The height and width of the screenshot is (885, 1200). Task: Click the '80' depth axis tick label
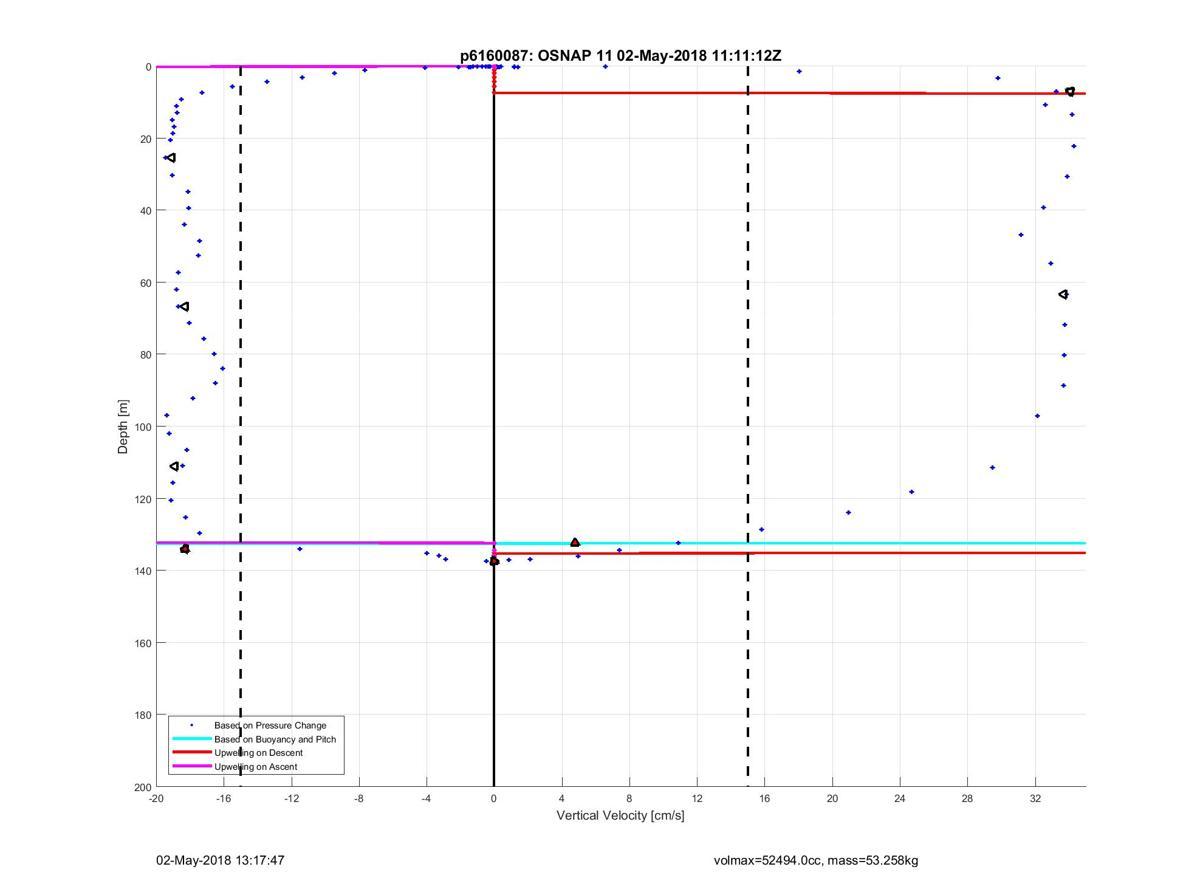[x=144, y=355]
